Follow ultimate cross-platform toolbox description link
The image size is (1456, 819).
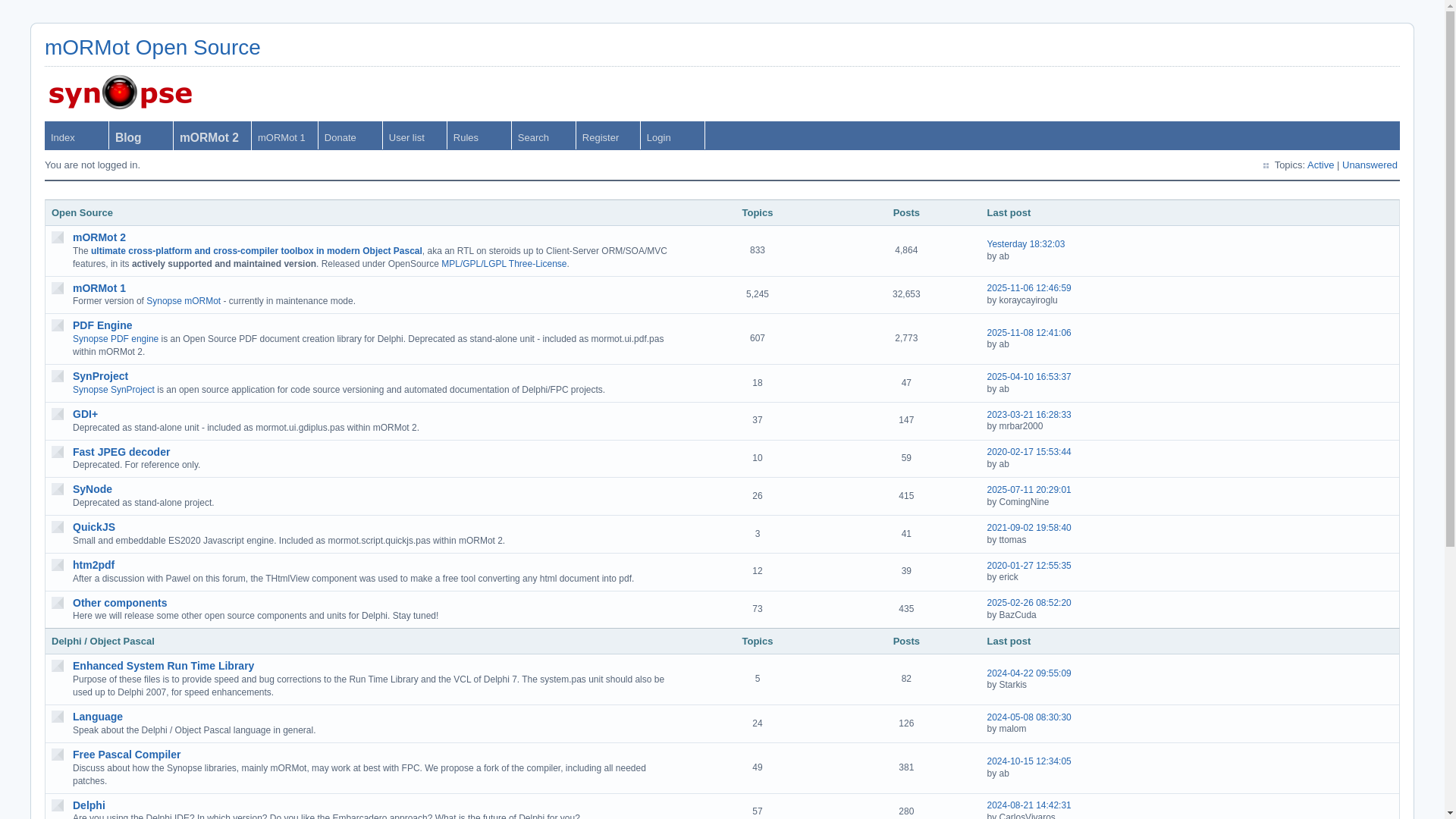(x=256, y=251)
